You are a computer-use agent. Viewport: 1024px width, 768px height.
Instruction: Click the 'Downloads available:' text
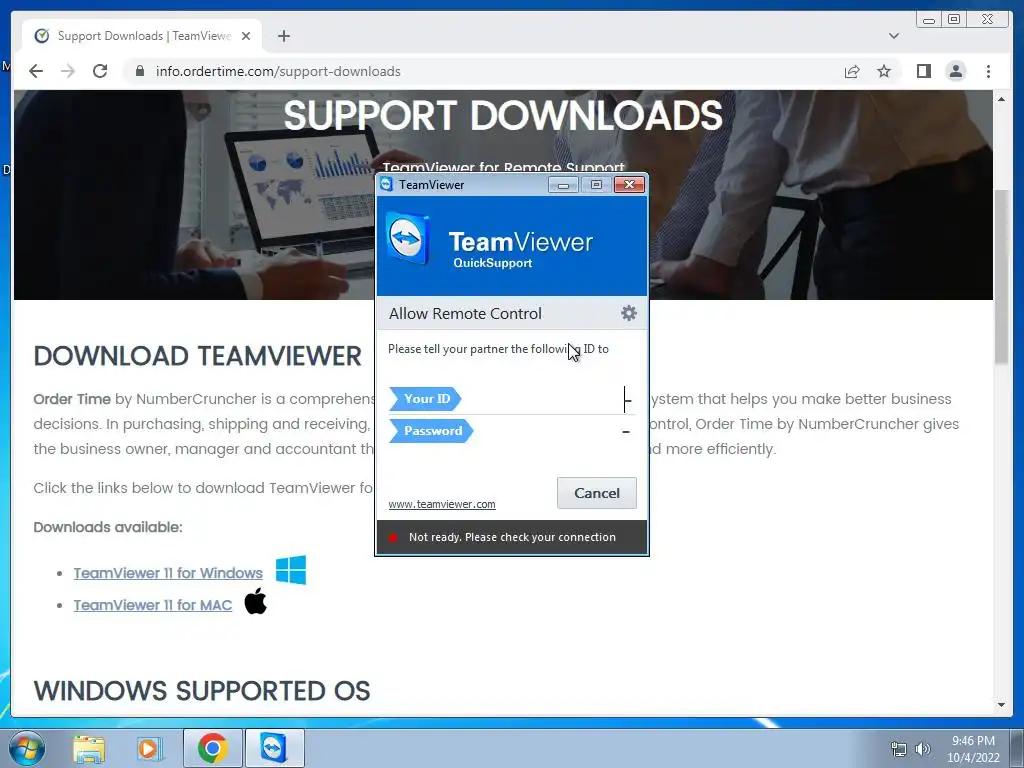108,527
